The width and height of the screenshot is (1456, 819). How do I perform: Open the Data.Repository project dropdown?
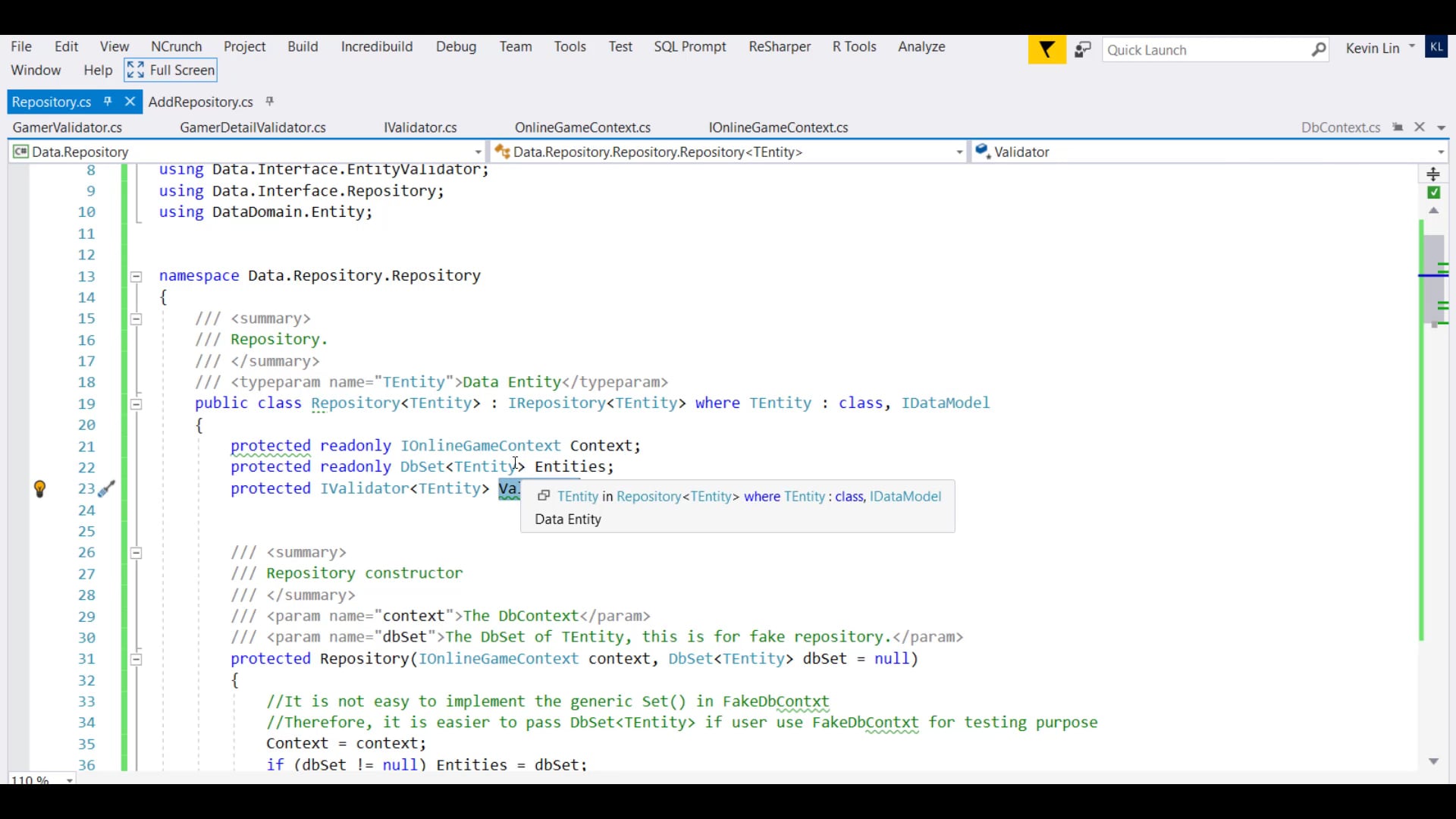click(x=476, y=152)
